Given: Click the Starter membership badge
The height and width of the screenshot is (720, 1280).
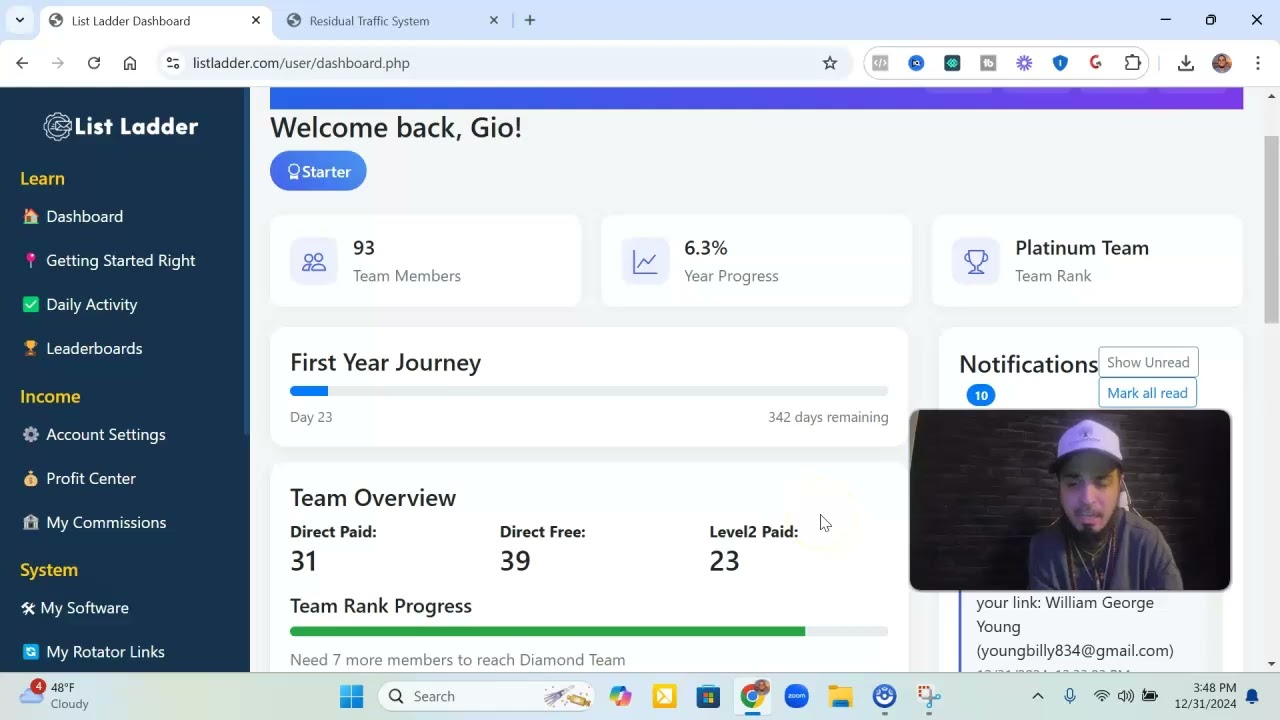Looking at the screenshot, I should 318,171.
